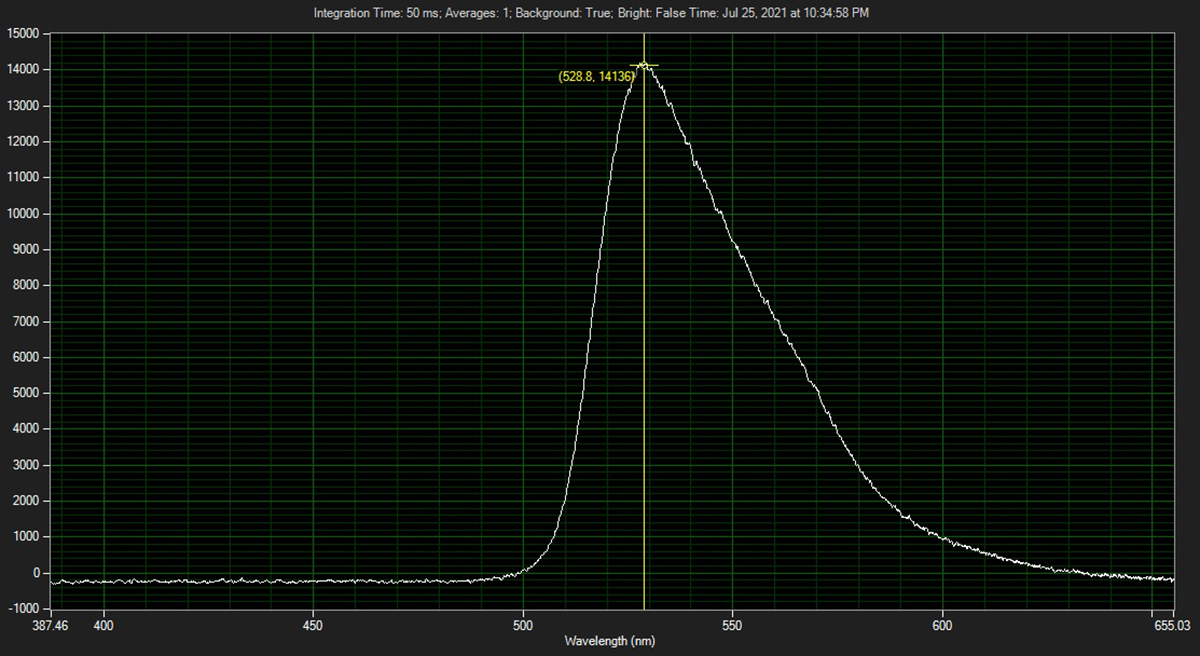Viewport: 1200px width, 656px height.
Task: Select the 387.46 x-axis minimum label
Action: pos(50,625)
